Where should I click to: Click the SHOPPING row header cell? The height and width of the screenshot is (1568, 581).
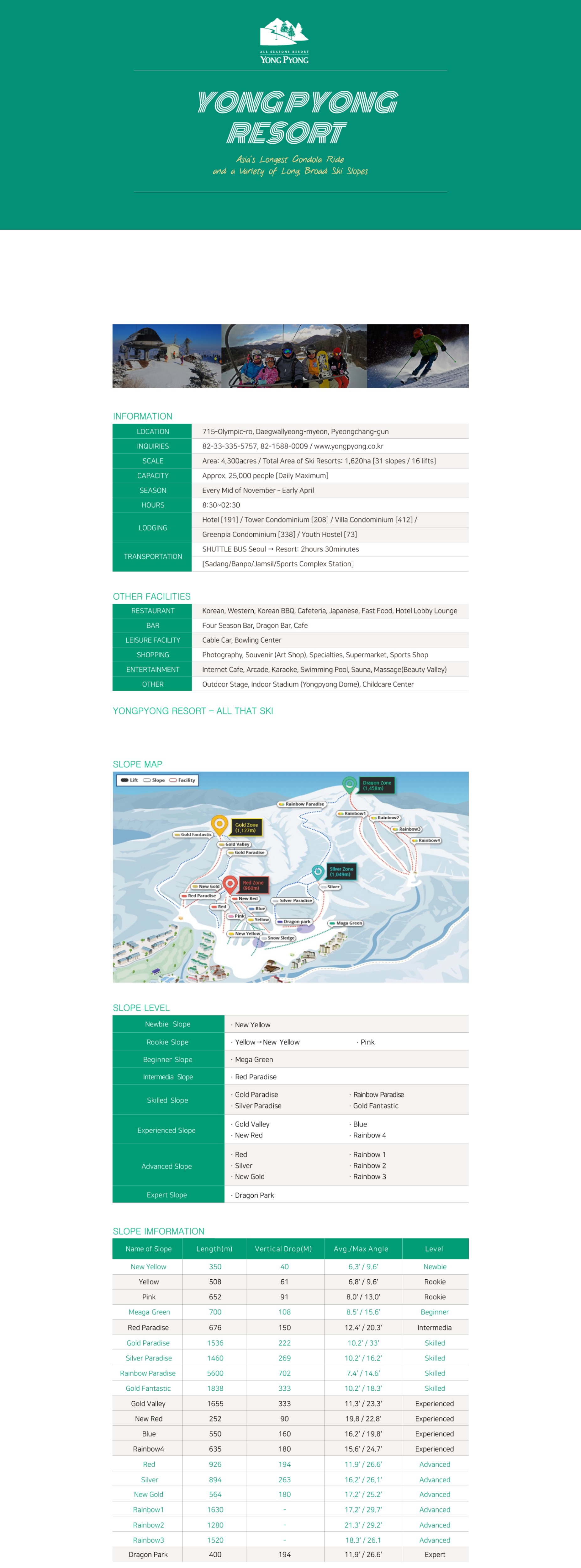point(152,655)
